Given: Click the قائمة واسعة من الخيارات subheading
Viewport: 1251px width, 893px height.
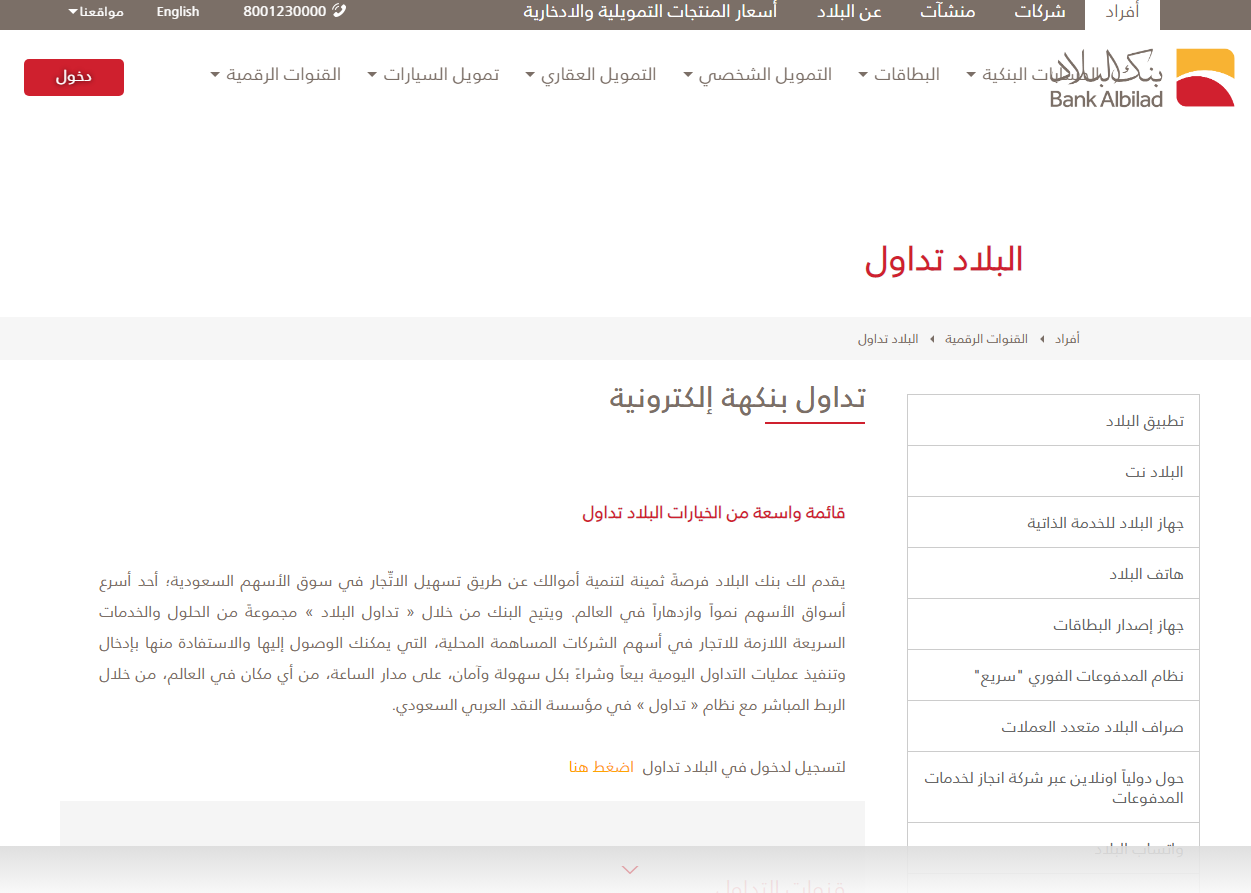Looking at the screenshot, I should [x=714, y=513].
